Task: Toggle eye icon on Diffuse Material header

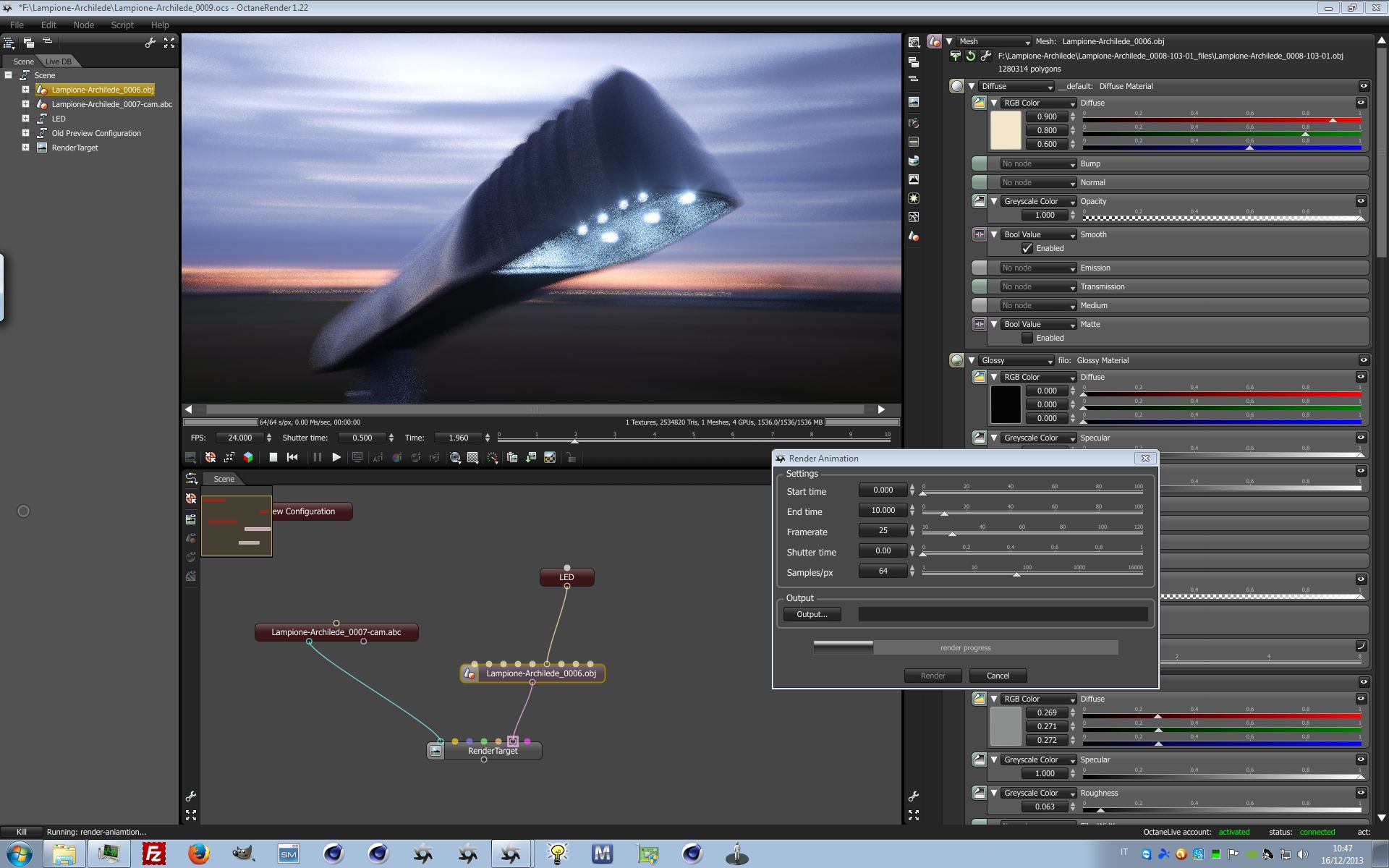Action: 1363,86
